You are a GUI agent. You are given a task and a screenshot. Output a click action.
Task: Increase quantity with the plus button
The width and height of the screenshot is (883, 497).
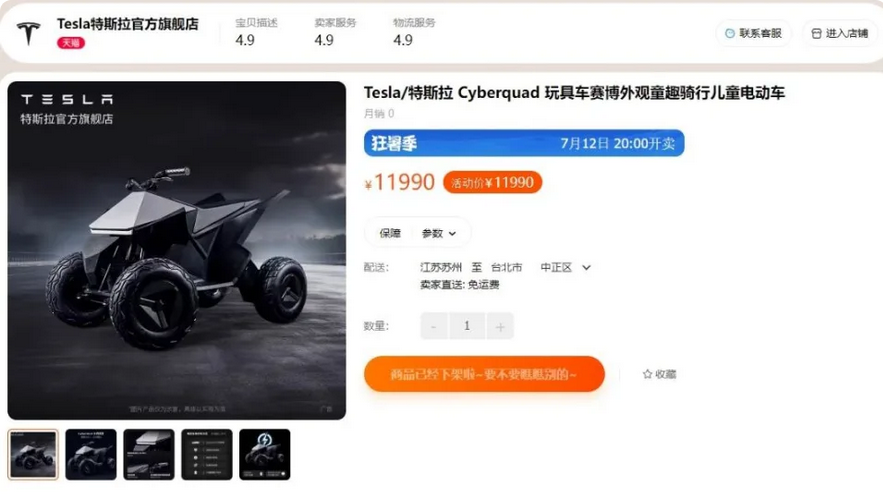[x=500, y=326]
